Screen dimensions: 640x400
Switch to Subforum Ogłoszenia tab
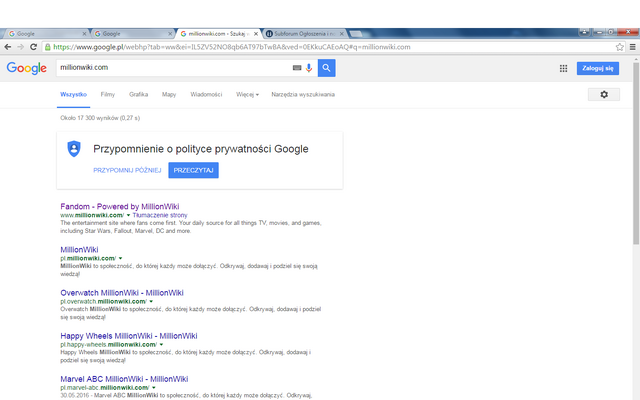coord(304,34)
